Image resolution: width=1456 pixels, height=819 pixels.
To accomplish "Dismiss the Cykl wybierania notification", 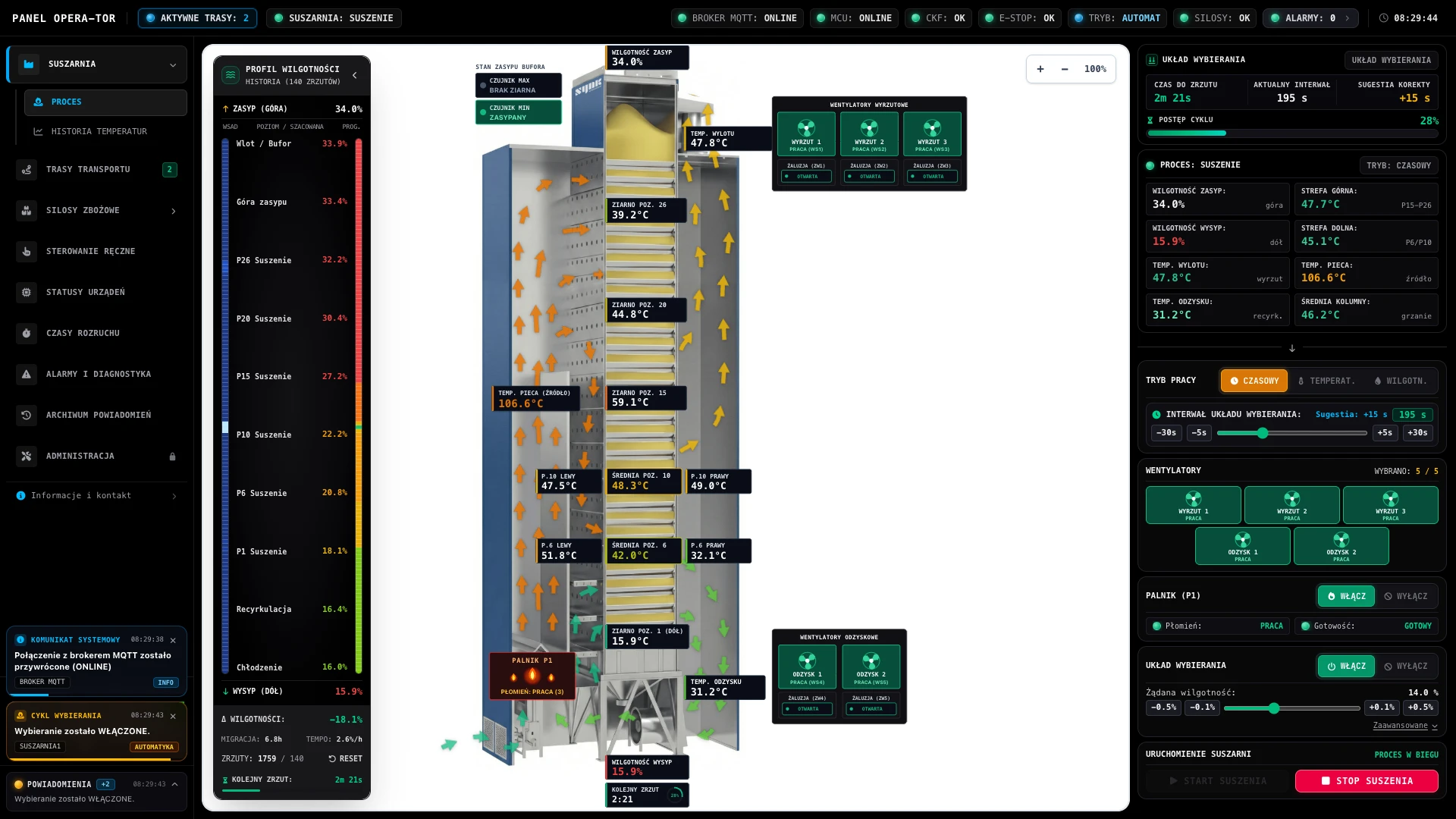I will 173,716.
